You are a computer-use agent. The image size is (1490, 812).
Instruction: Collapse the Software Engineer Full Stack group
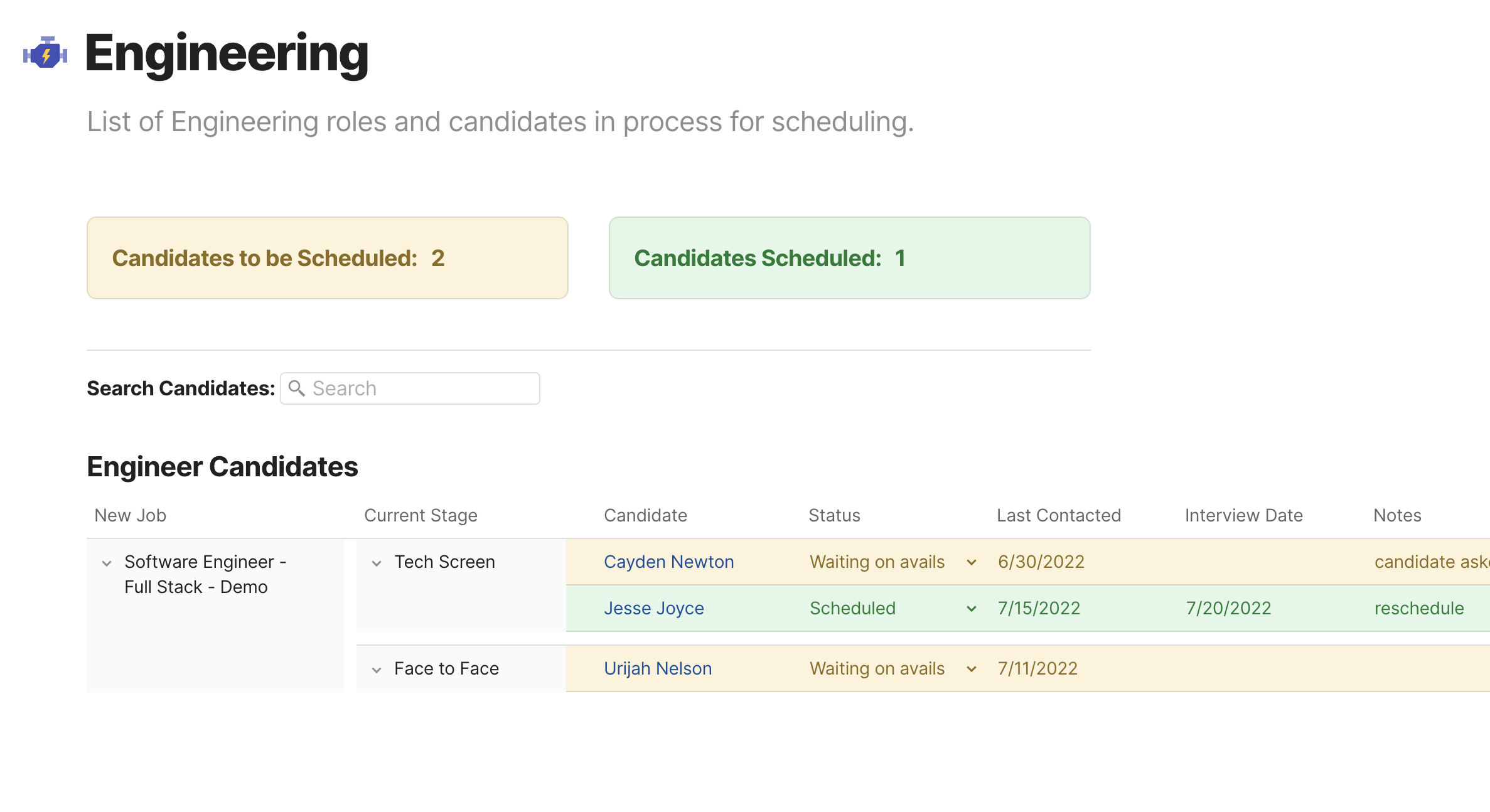[x=107, y=564]
